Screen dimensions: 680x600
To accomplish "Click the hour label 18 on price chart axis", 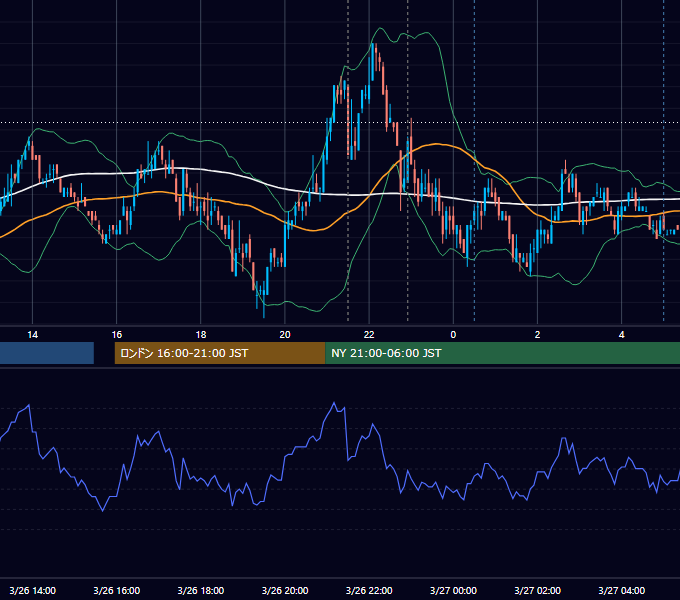I will click(201, 335).
